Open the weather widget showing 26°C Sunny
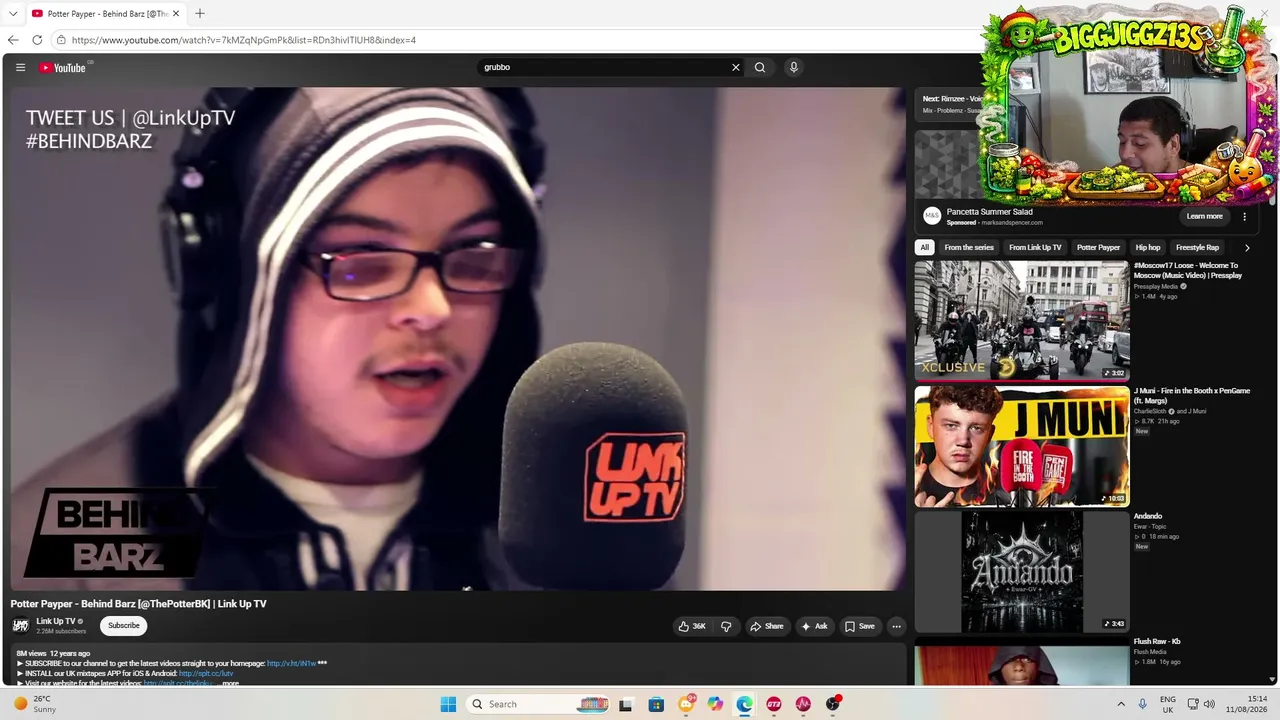 click(36, 704)
